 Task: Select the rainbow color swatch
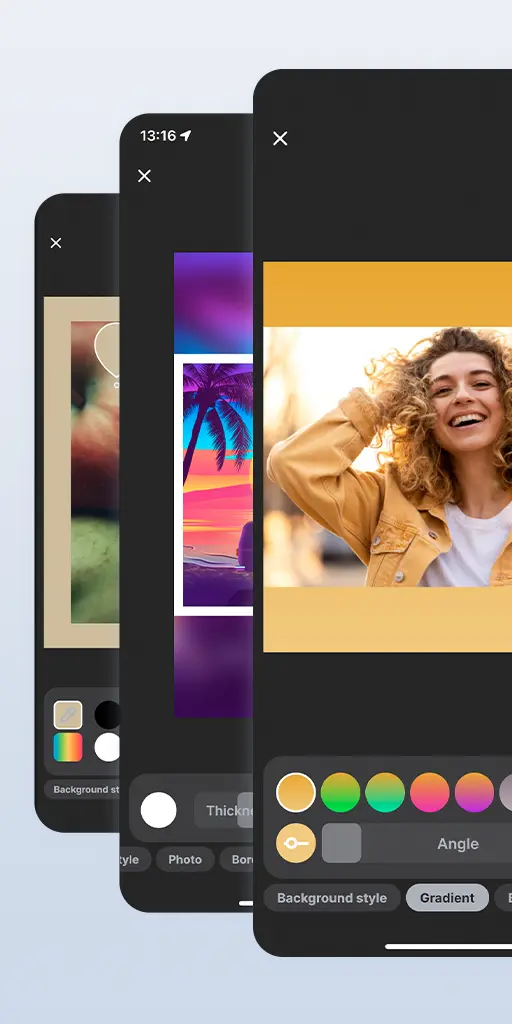[x=68, y=747]
